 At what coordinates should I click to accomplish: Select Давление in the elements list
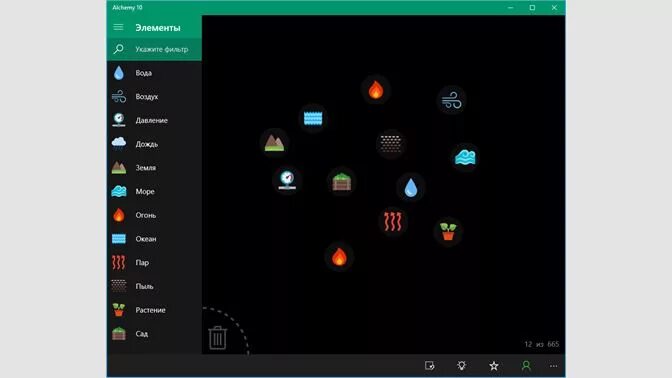click(x=154, y=120)
